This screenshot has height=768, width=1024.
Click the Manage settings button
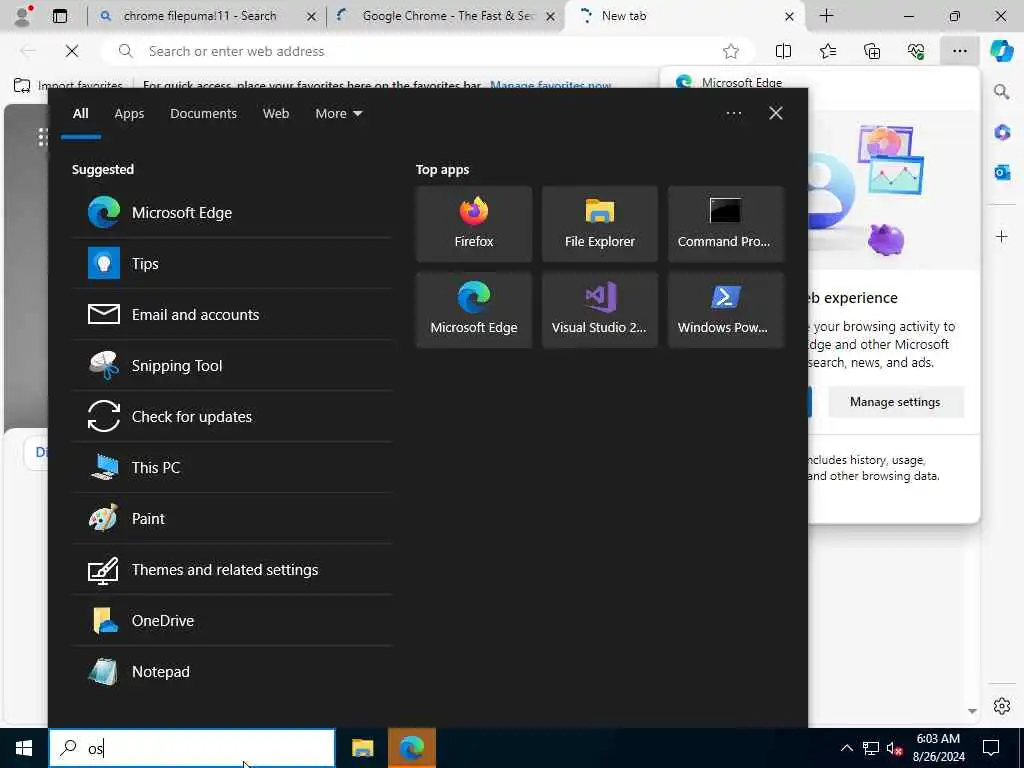click(x=895, y=402)
